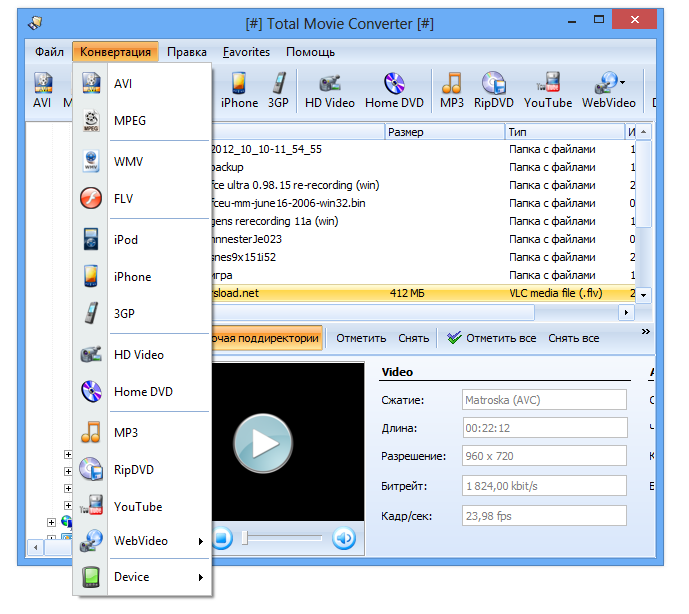Screen dimensions: 689x614
Task: Click RipDVD toolbar icon
Action: [x=493, y=90]
